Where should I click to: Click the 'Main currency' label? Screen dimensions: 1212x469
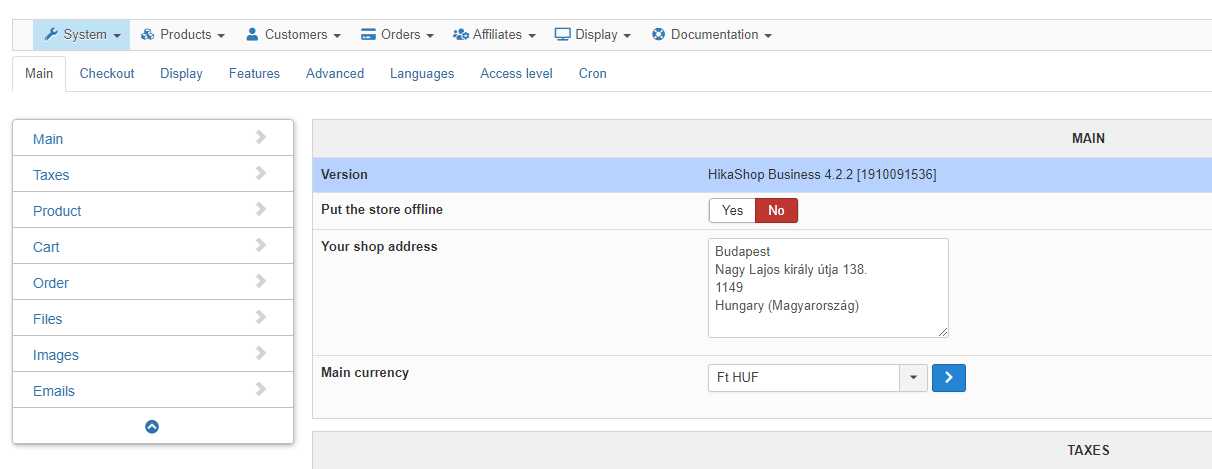point(365,372)
